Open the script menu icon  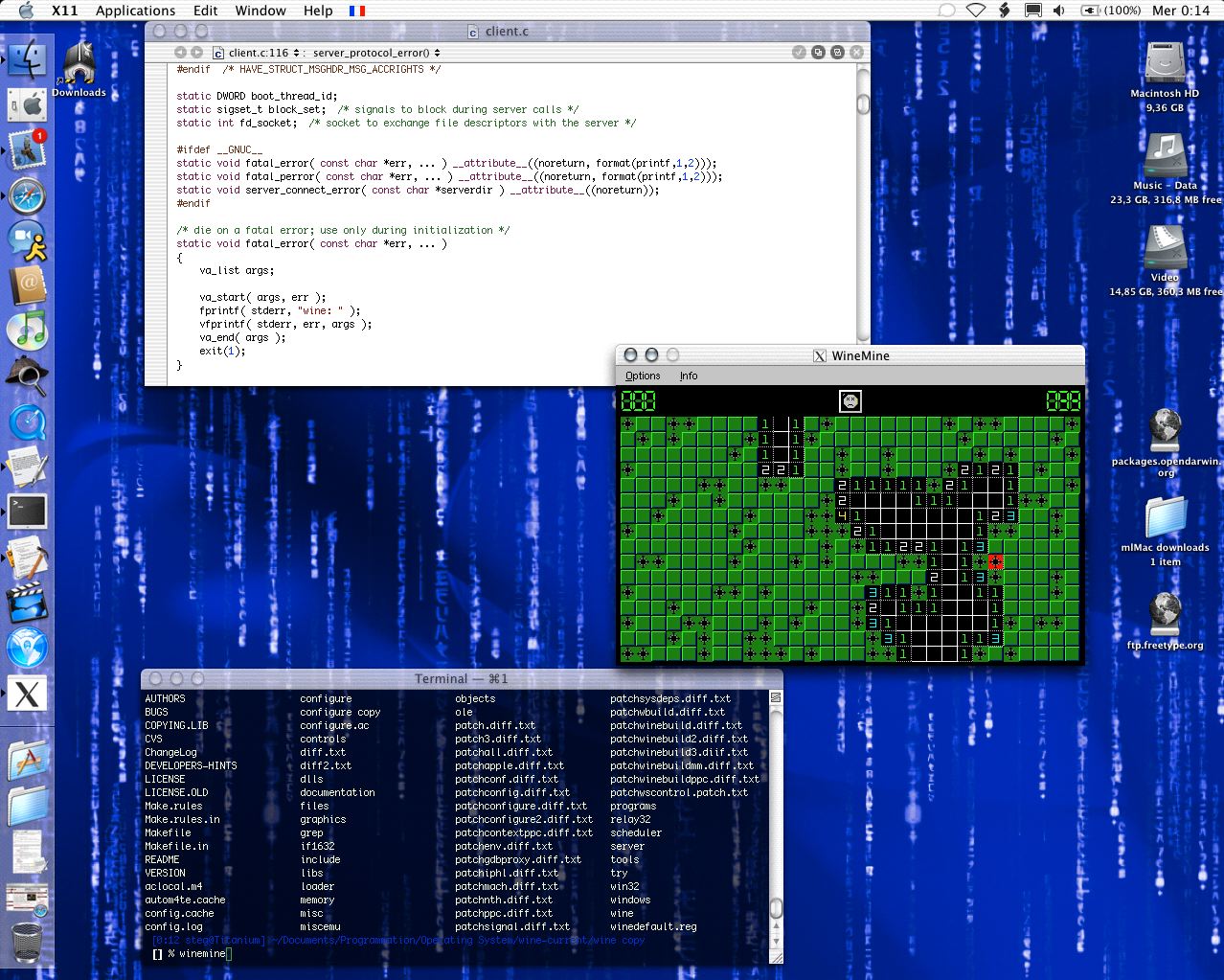click(1005, 11)
